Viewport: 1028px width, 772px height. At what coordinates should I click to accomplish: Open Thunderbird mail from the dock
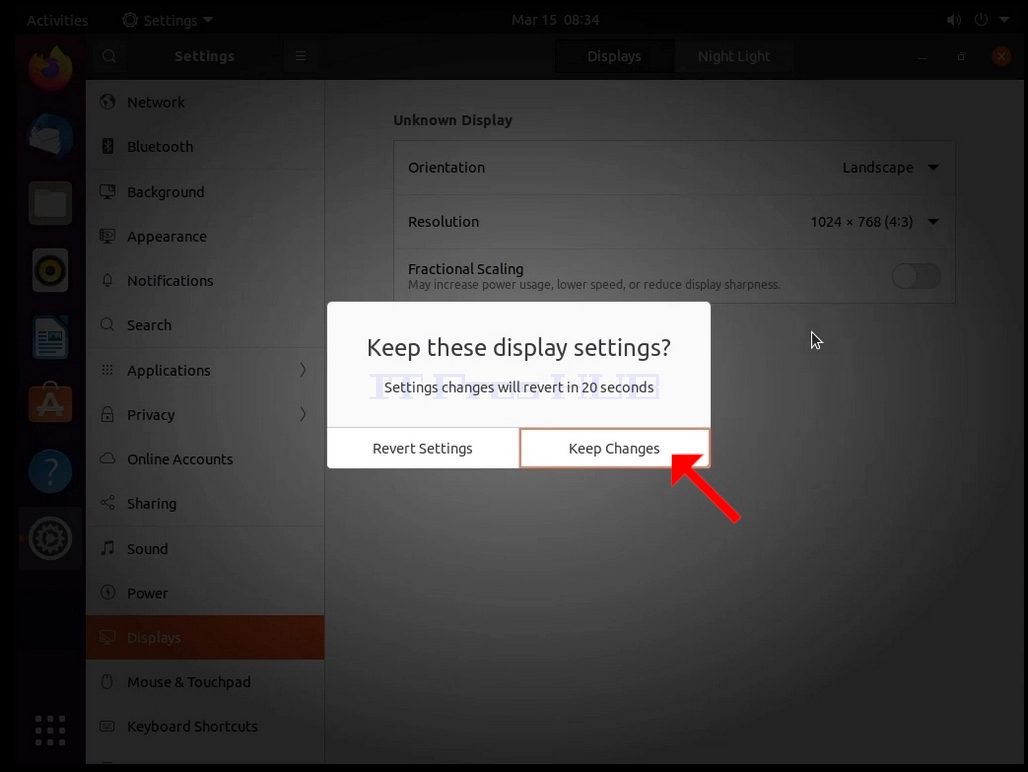tap(50, 136)
